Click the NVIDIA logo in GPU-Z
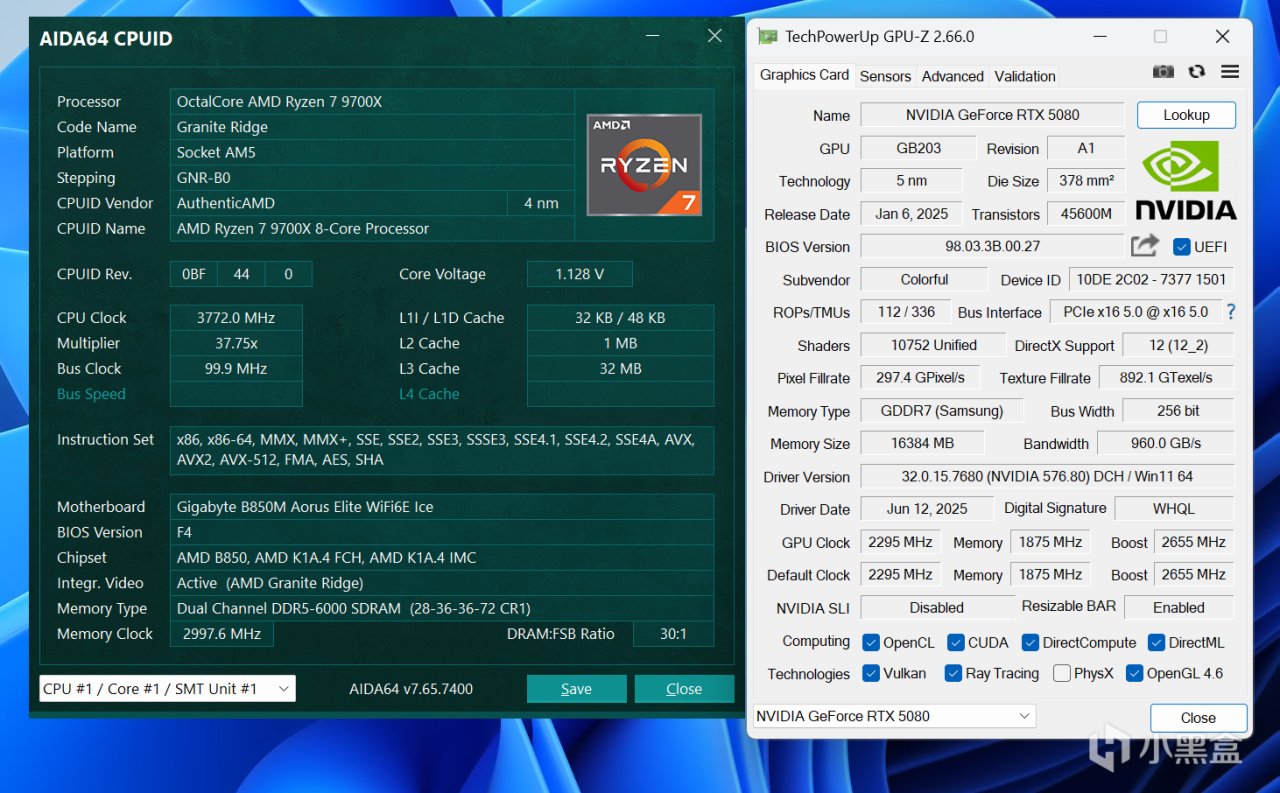The image size is (1280, 793). click(x=1186, y=180)
